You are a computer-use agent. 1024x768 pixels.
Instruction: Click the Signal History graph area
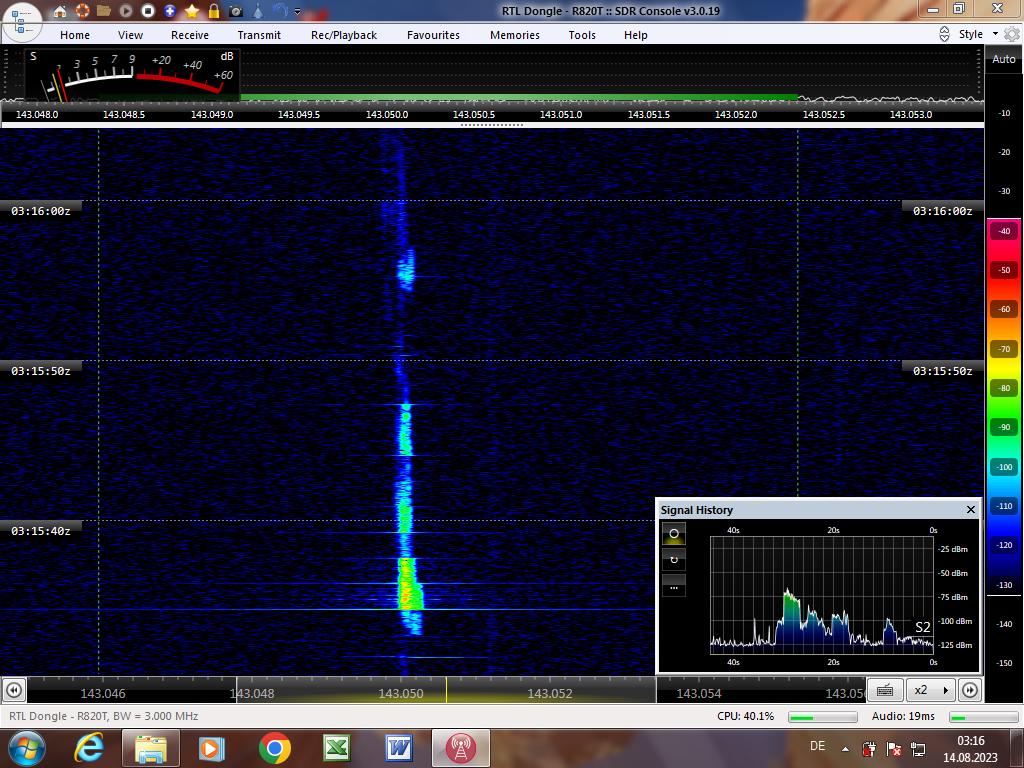click(822, 595)
